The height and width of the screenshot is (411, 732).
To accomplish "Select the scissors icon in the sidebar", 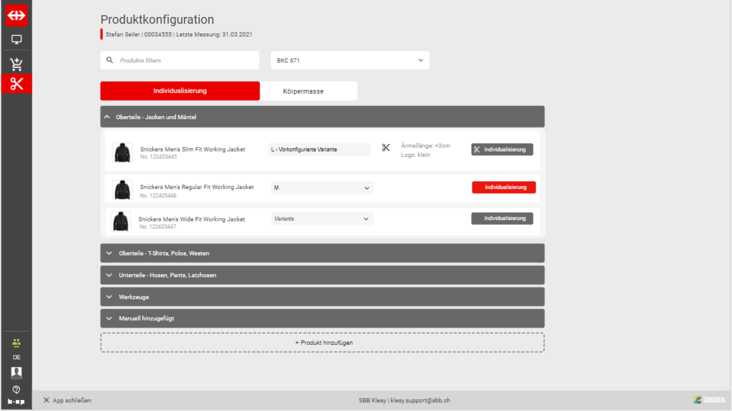I will coord(16,85).
